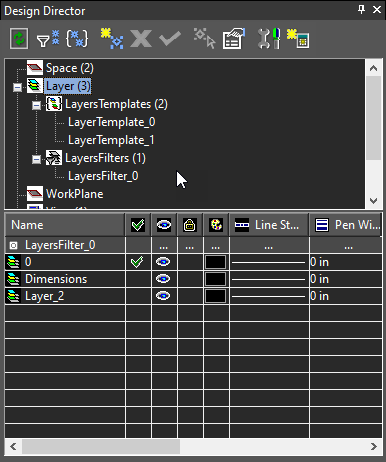Viewport: 386px width, 462px height.
Task: Toggle visibility eye for Layer_2
Action: (163, 296)
